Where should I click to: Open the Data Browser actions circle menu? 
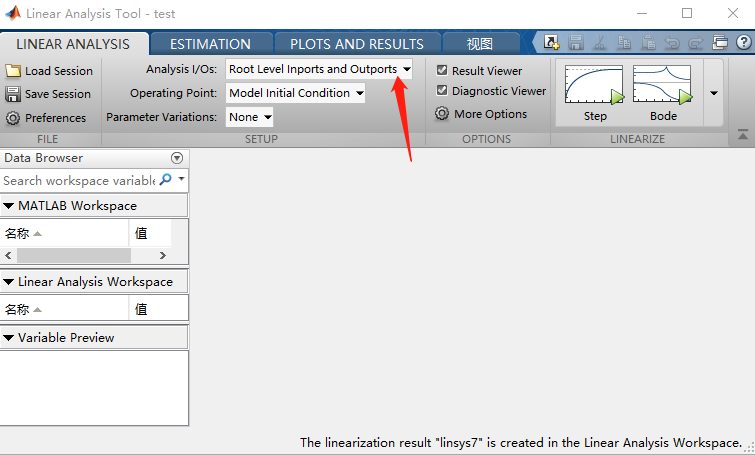point(177,158)
